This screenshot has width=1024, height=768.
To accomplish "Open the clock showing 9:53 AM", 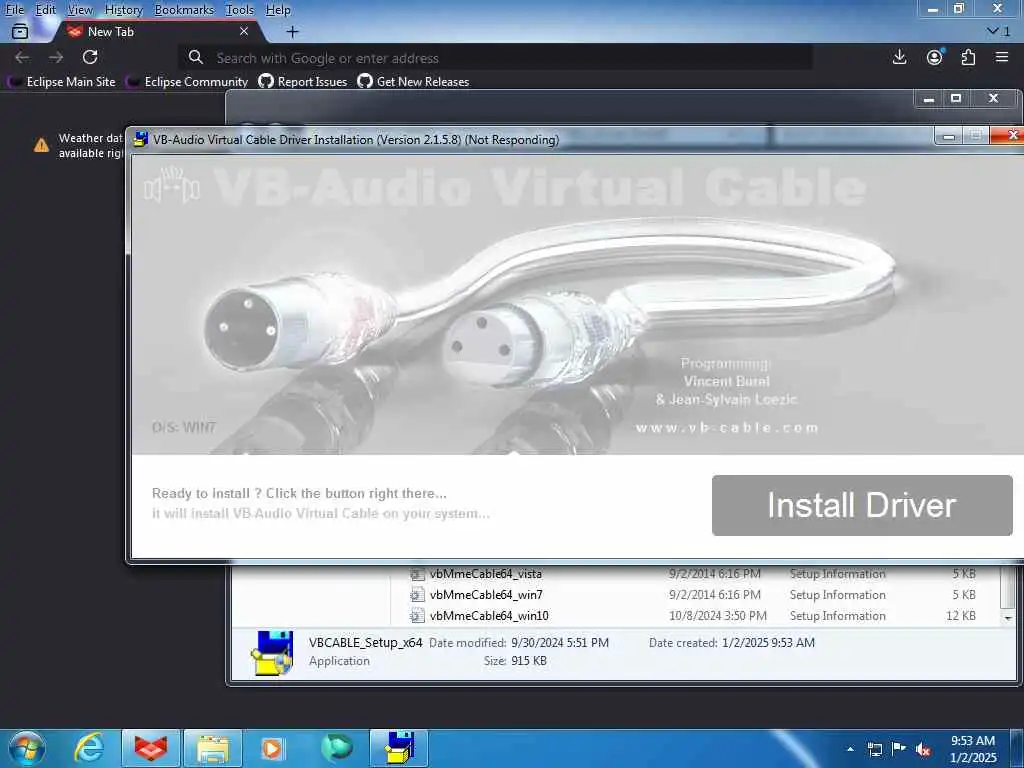I will tap(973, 749).
